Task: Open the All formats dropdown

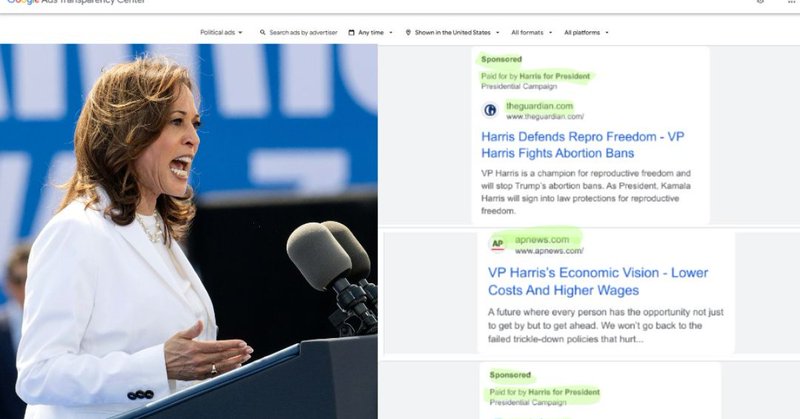Action: pyautogui.click(x=532, y=32)
